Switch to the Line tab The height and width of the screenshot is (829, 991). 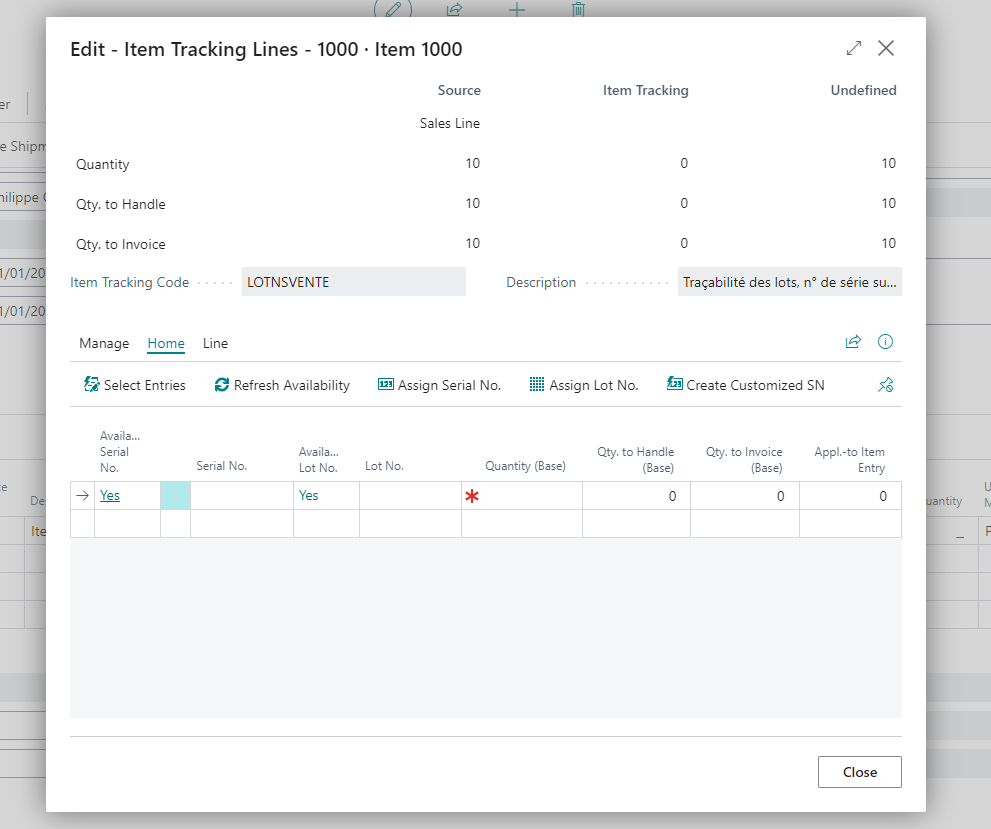point(215,343)
